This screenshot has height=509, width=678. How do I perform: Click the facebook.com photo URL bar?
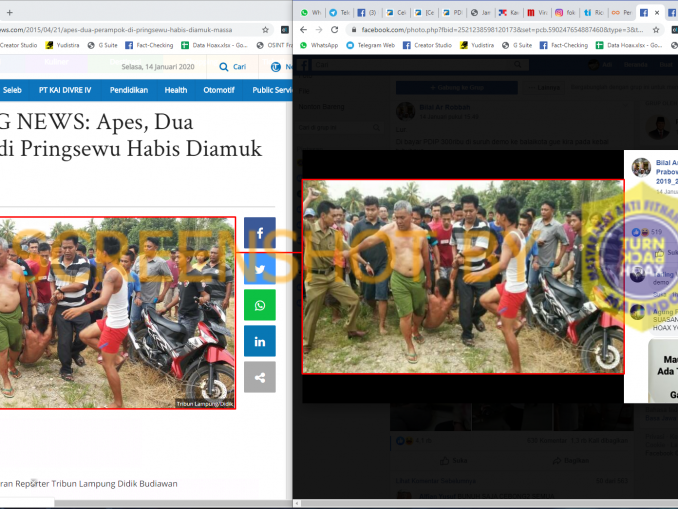click(502, 30)
